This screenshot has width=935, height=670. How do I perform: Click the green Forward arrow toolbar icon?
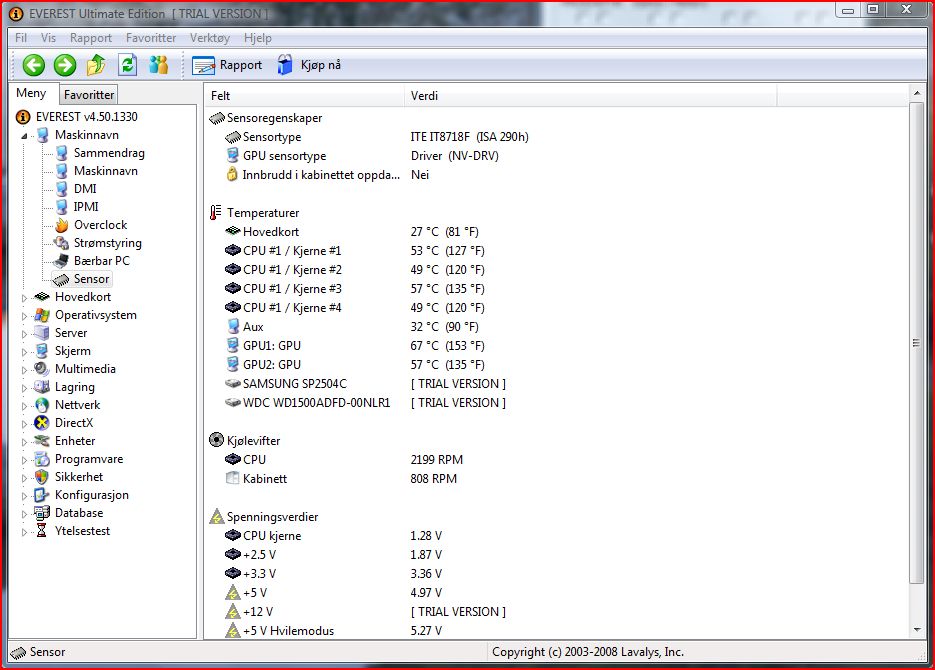pyautogui.click(x=65, y=65)
